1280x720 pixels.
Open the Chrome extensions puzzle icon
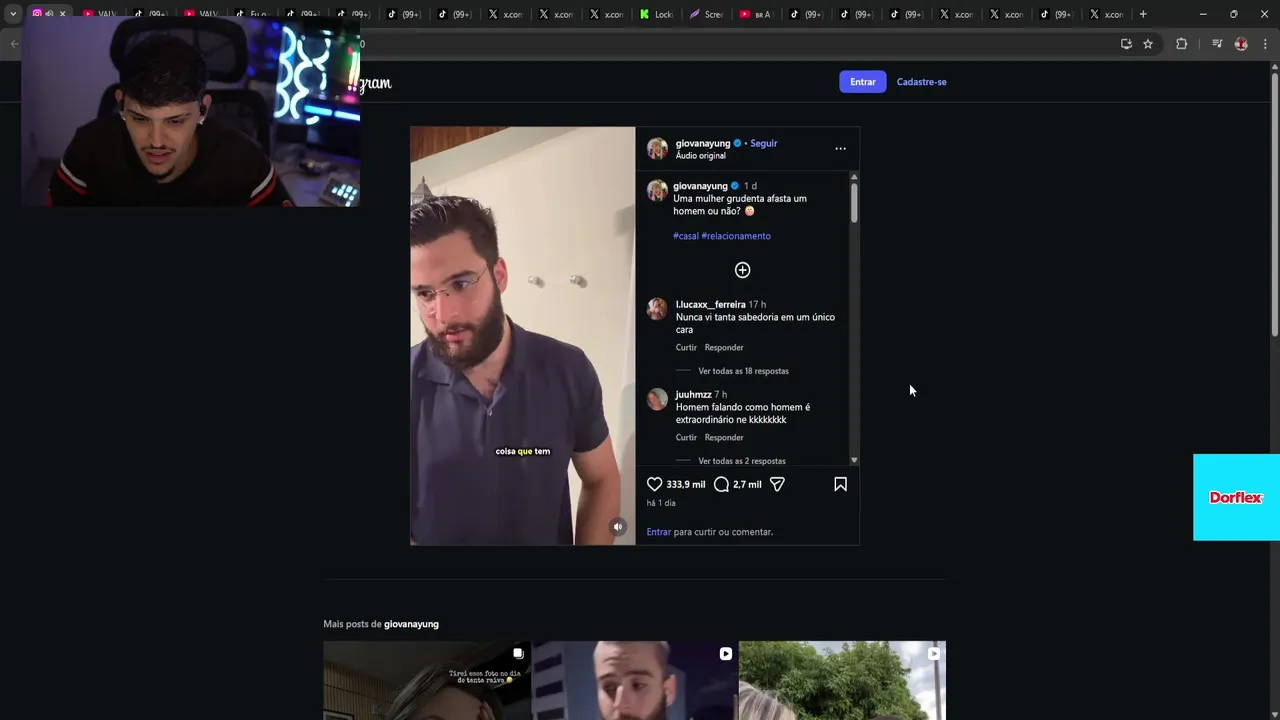(x=1181, y=44)
